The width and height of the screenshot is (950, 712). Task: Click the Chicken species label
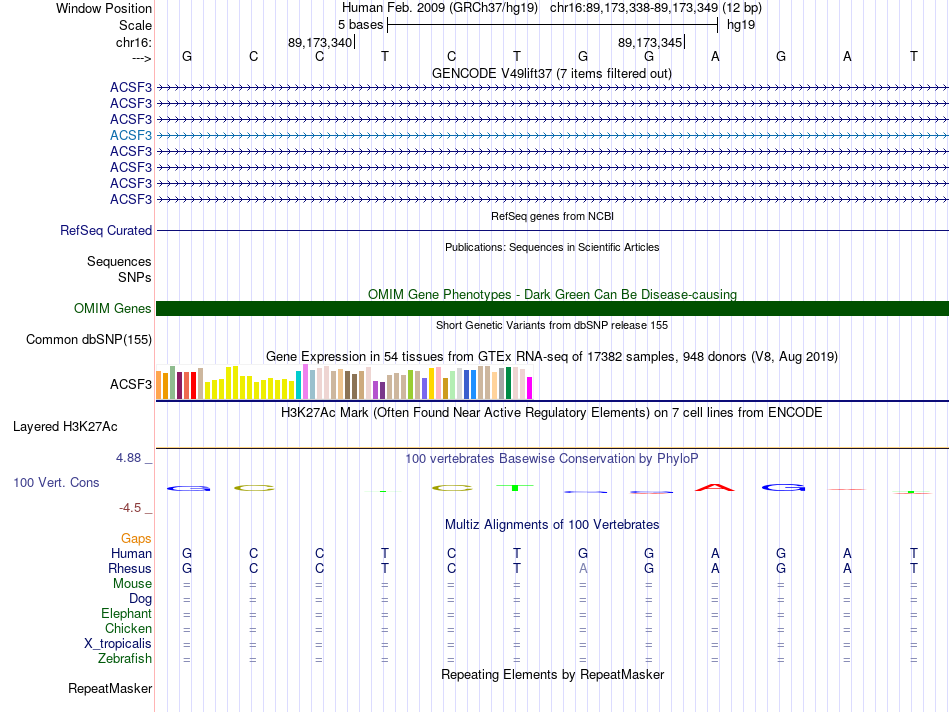[128, 629]
